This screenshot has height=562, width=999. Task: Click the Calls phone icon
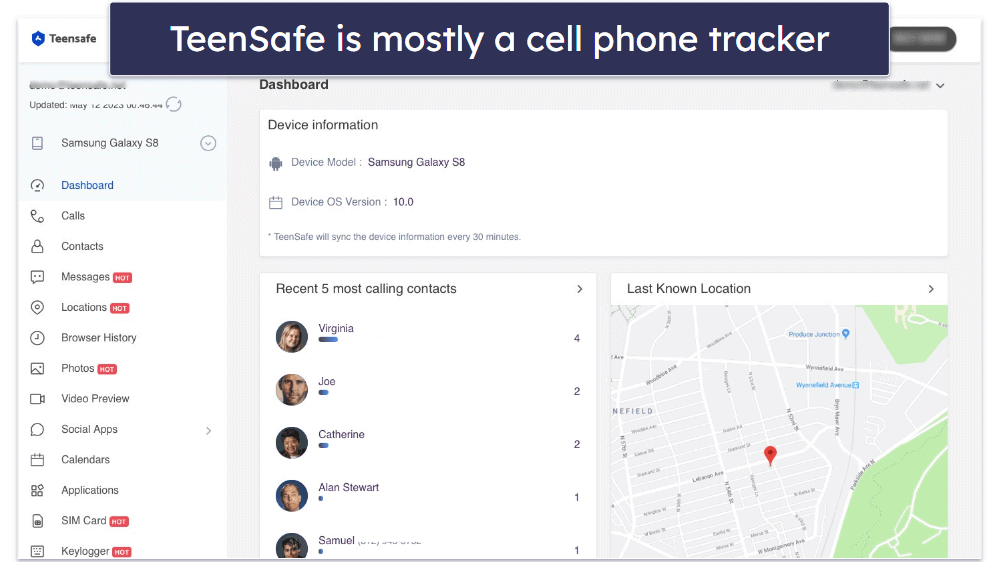tap(38, 216)
